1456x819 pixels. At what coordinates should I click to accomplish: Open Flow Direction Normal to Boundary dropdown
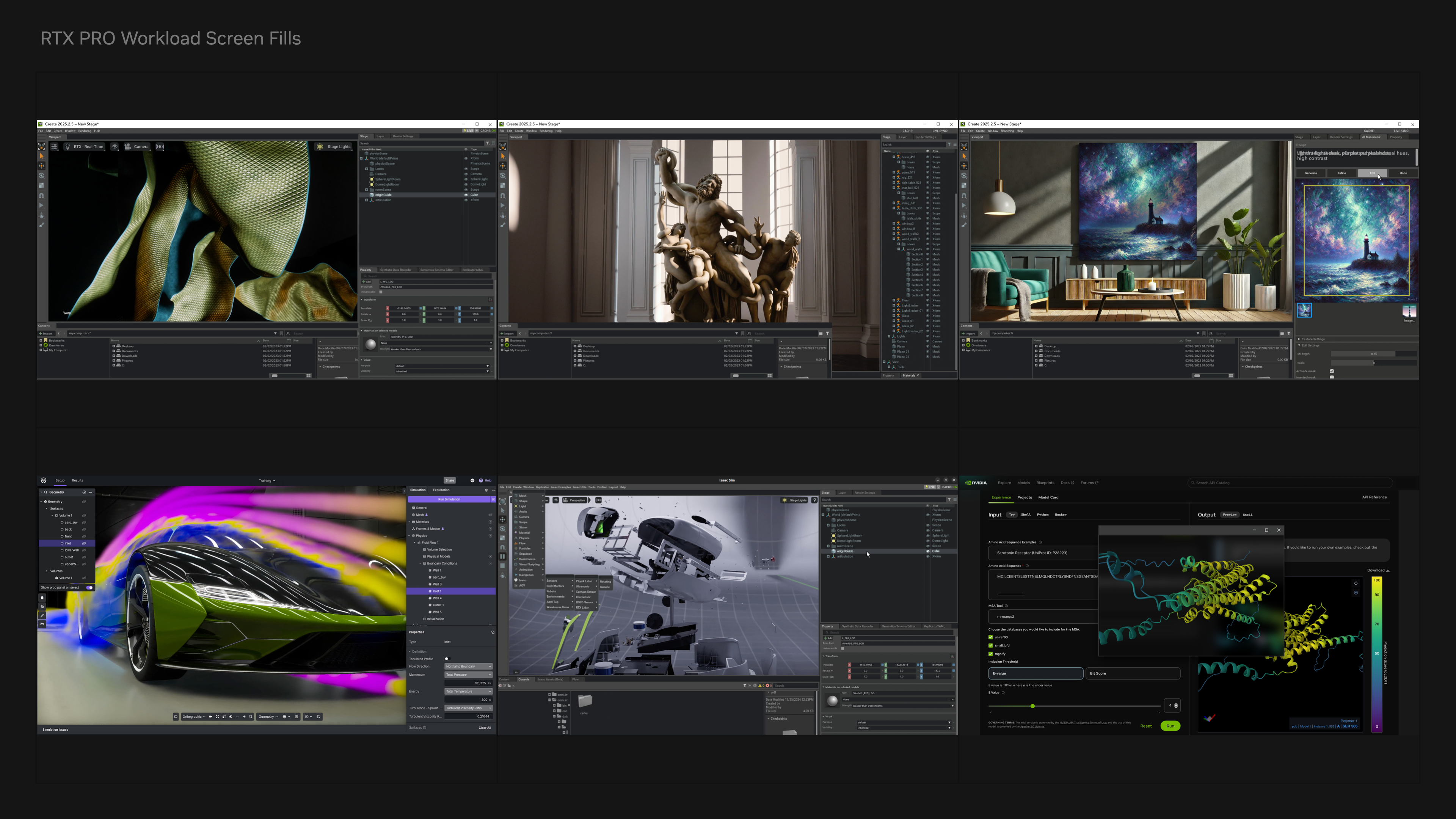[x=468, y=667]
